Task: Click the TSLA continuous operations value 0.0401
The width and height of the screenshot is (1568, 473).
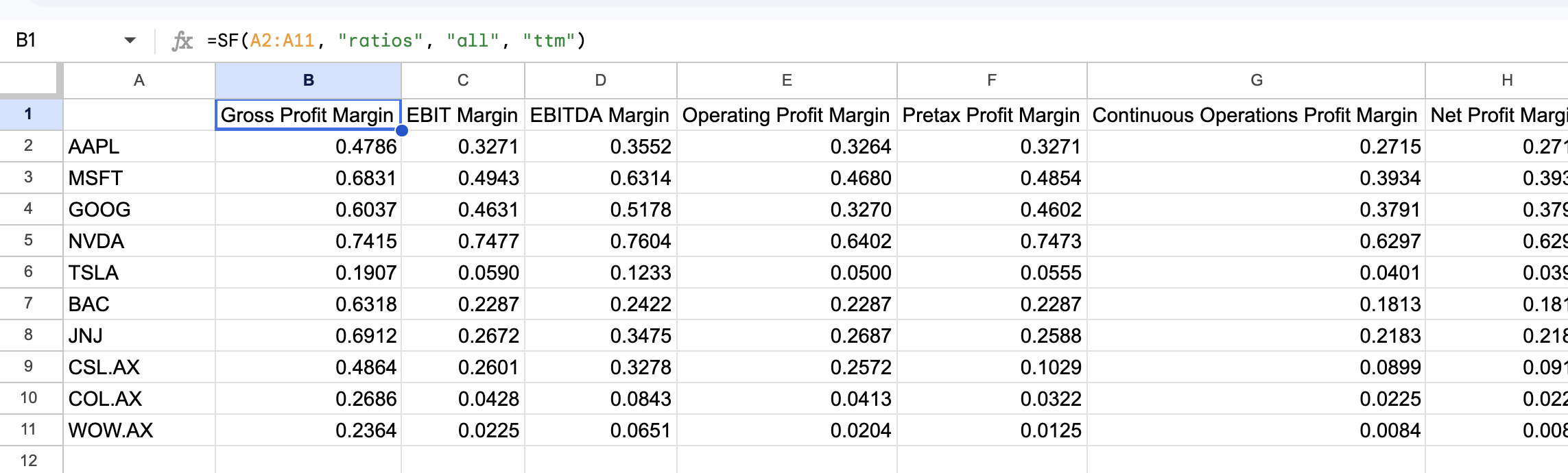Action: click(x=1257, y=272)
